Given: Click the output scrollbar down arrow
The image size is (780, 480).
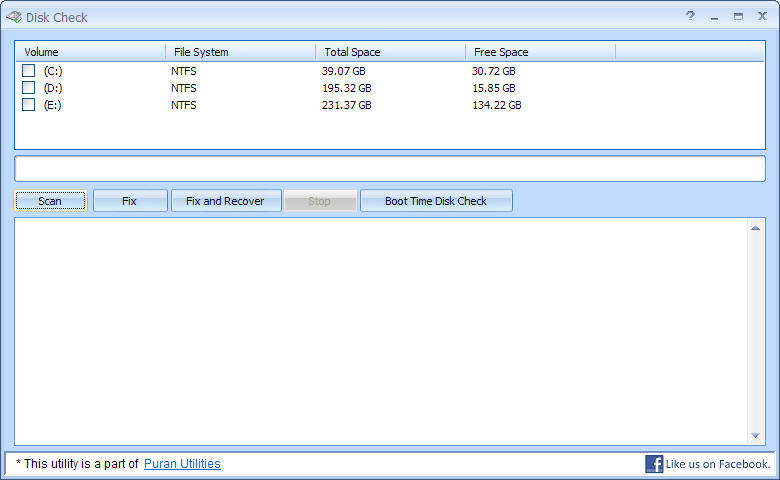Looking at the screenshot, I should [755, 436].
